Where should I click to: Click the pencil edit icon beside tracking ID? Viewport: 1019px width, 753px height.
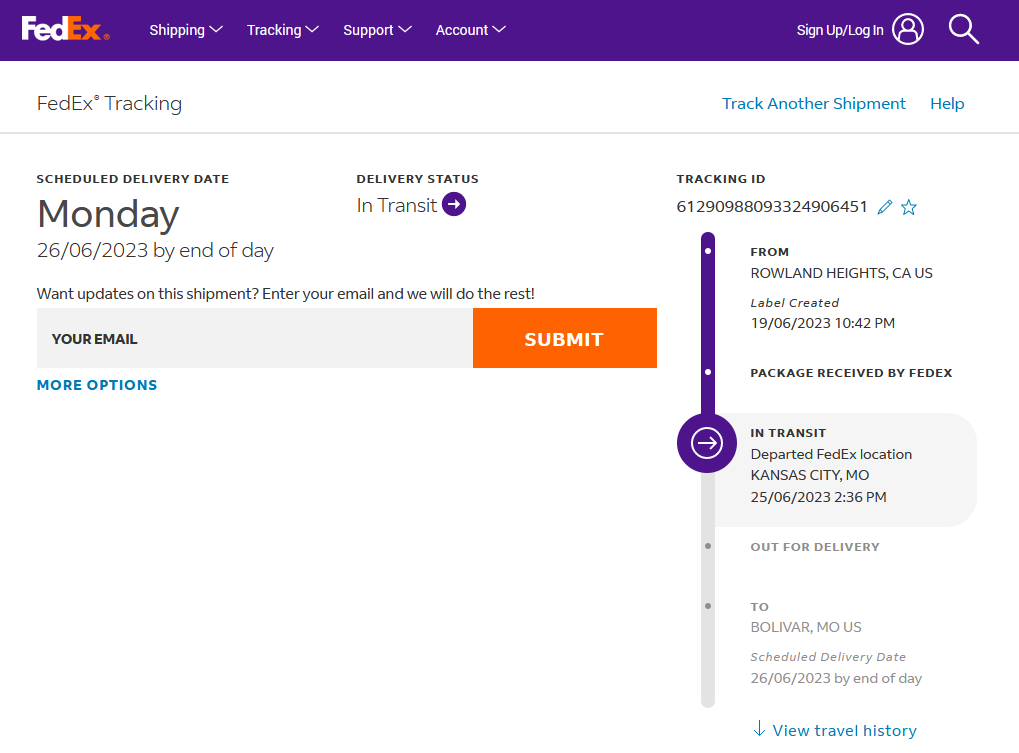(x=884, y=207)
